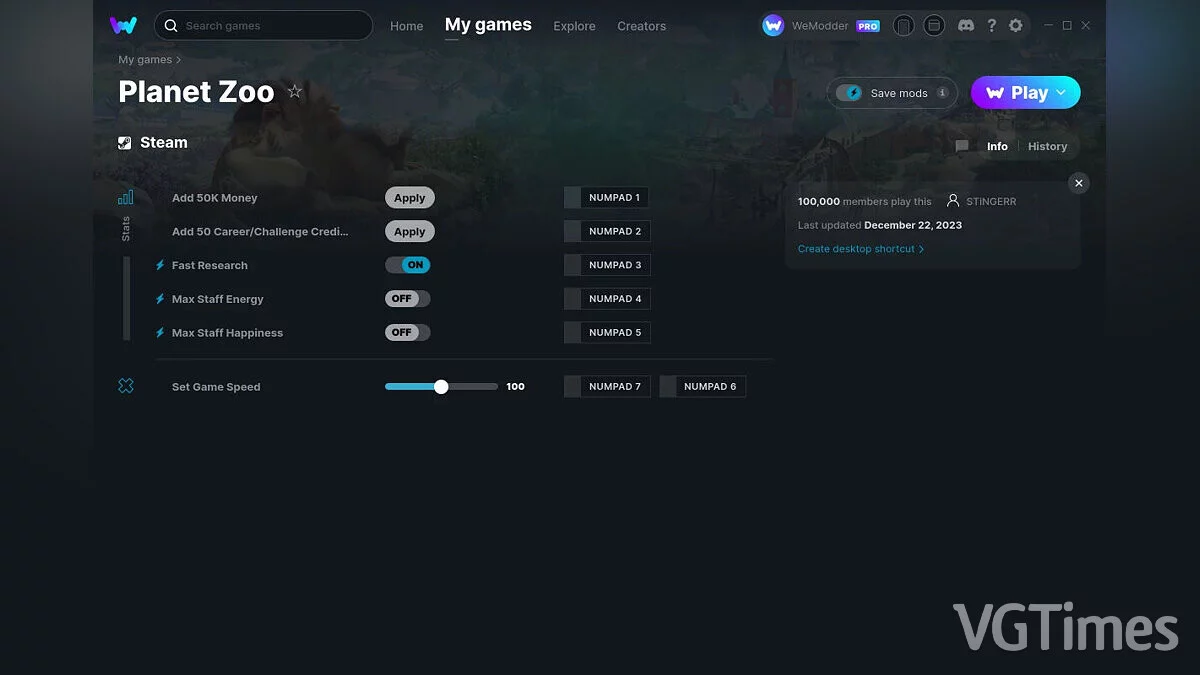
Task: Go to the Home tab
Action: click(407, 26)
